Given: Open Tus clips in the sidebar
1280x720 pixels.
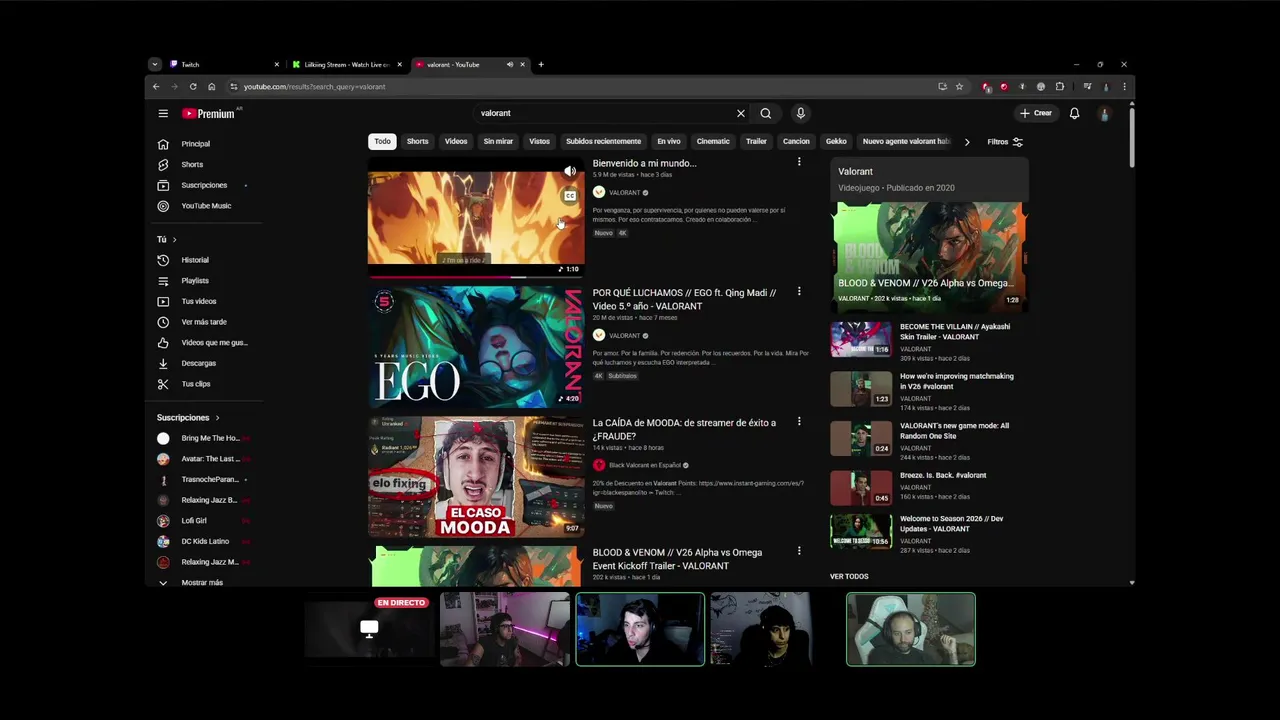Looking at the screenshot, I should click(196, 384).
